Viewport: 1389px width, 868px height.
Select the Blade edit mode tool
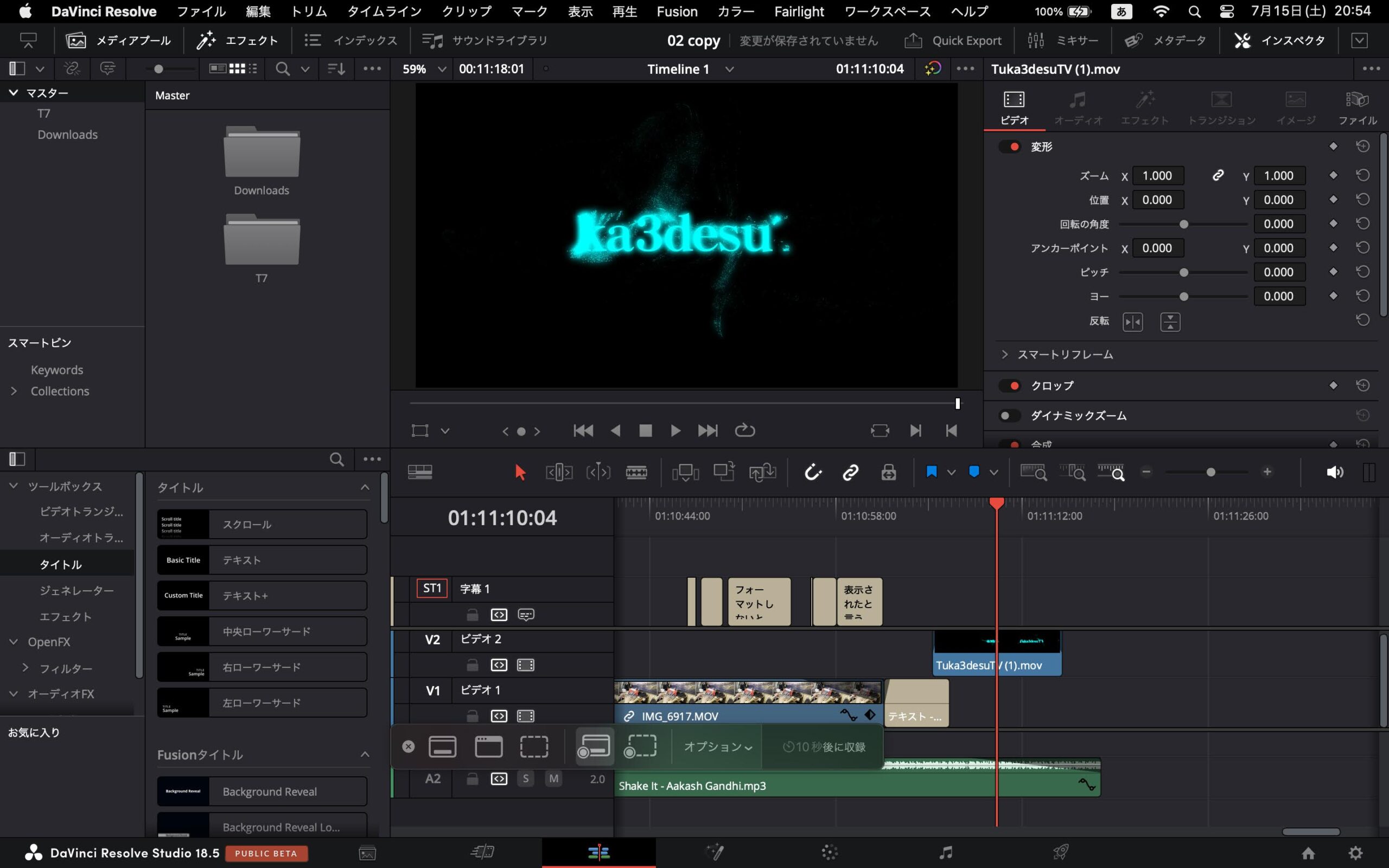tap(636, 472)
